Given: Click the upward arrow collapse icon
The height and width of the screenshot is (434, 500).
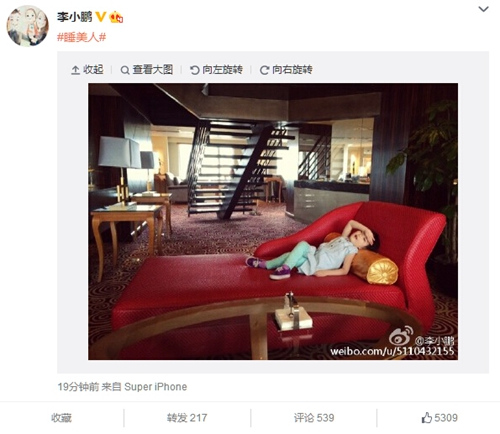Looking at the screenshot, I should click(75, 70).
